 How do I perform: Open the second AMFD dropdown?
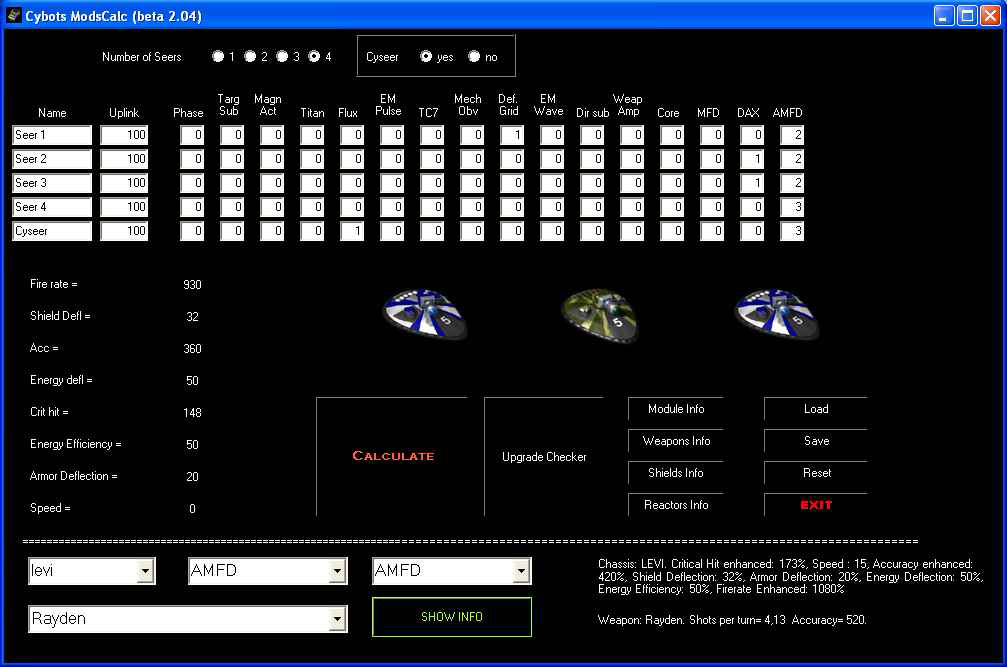pyautogui.click(x=521, y=571)
